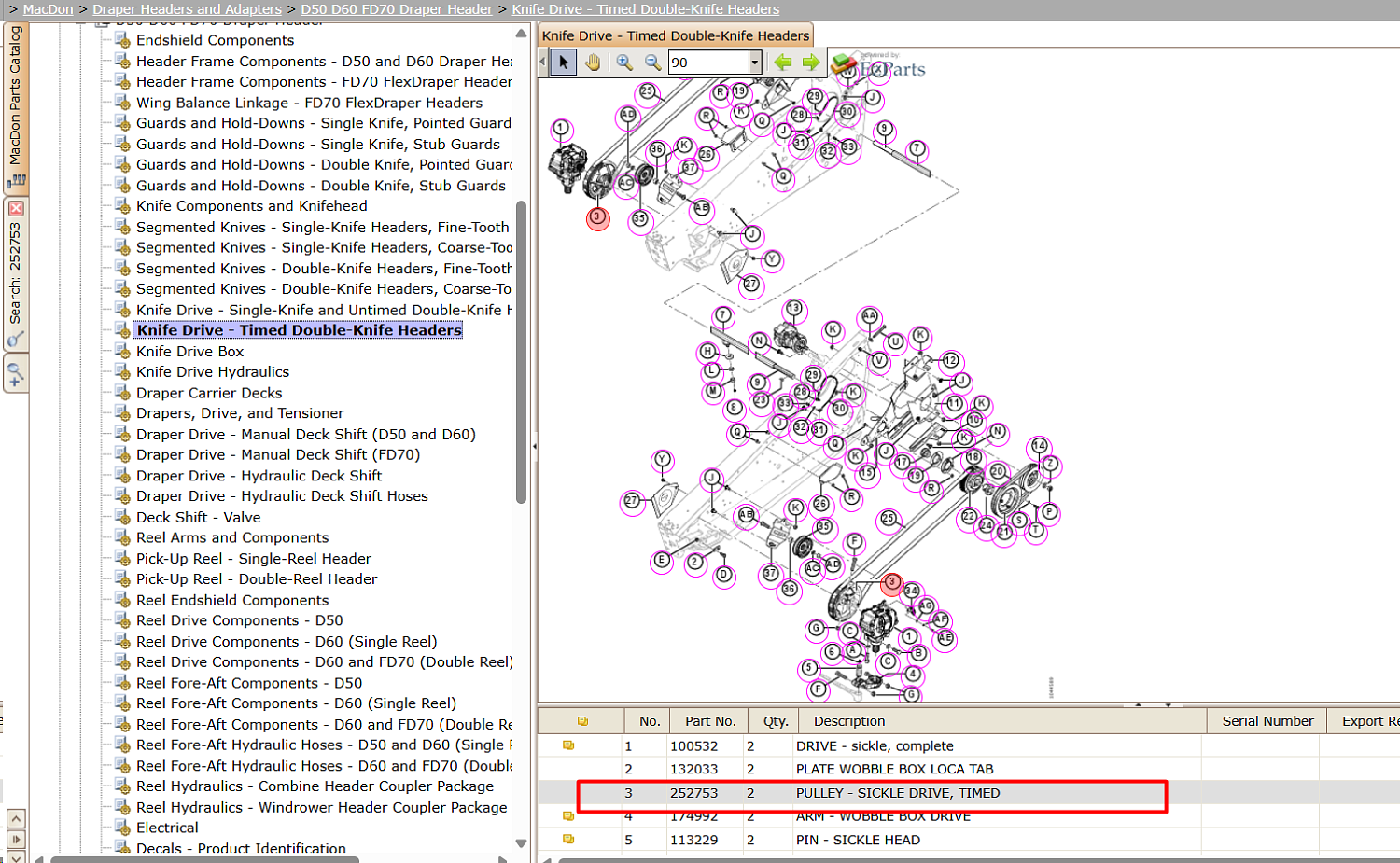Go to next diagram with green right arrow
Viewport: 1400px width, 863px height.
811,63
